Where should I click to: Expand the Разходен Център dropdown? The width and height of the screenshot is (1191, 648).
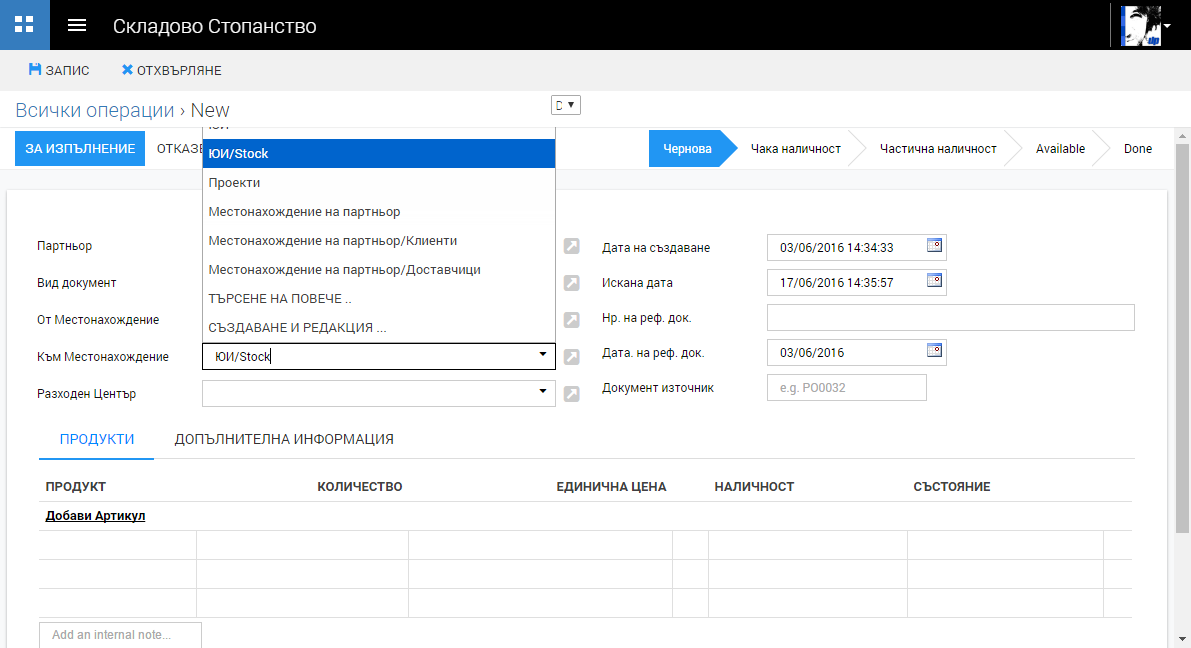(543, 392)
